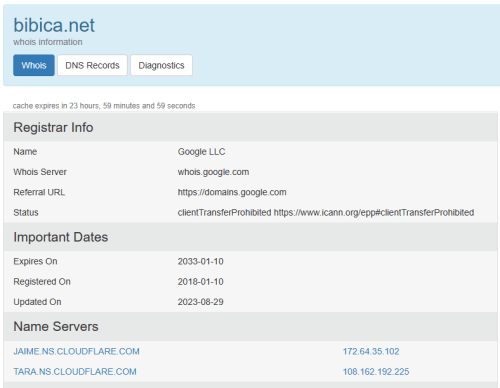Image resolution: width=500 pixels, height=388 pixels.
Task: Select the registrar name Google LLC
Action: click(201, 152)
